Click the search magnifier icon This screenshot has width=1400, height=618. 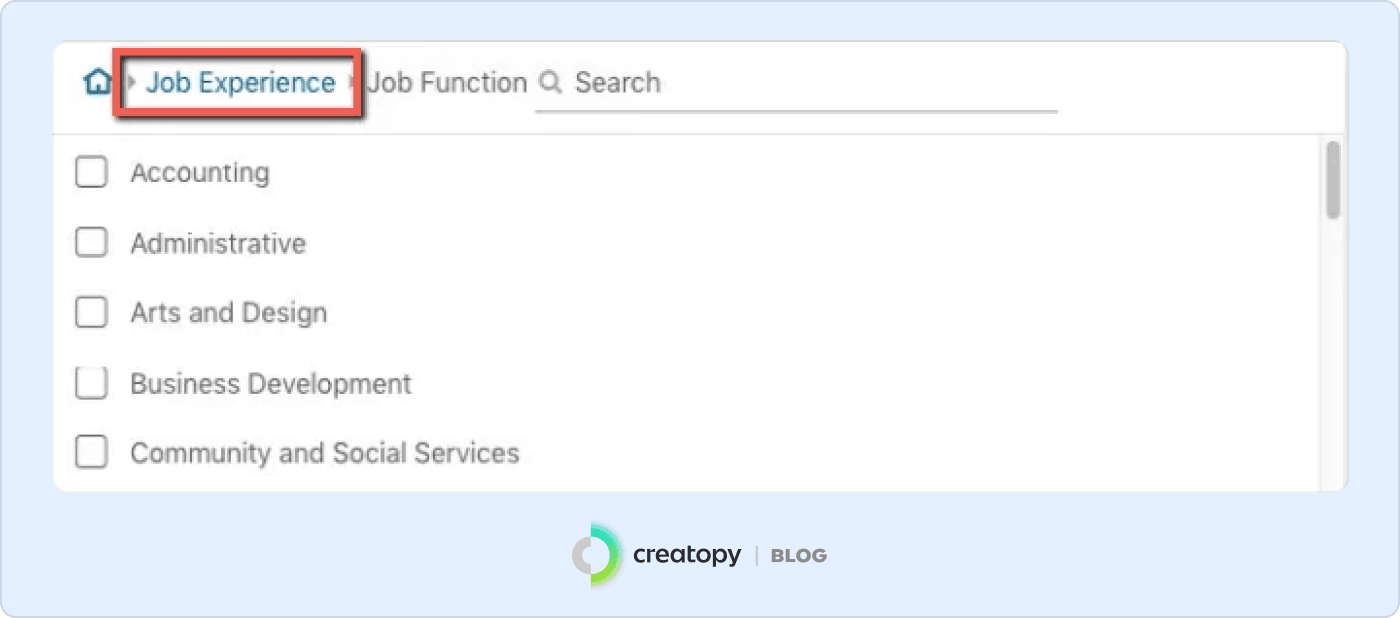(x=550, y=82)
